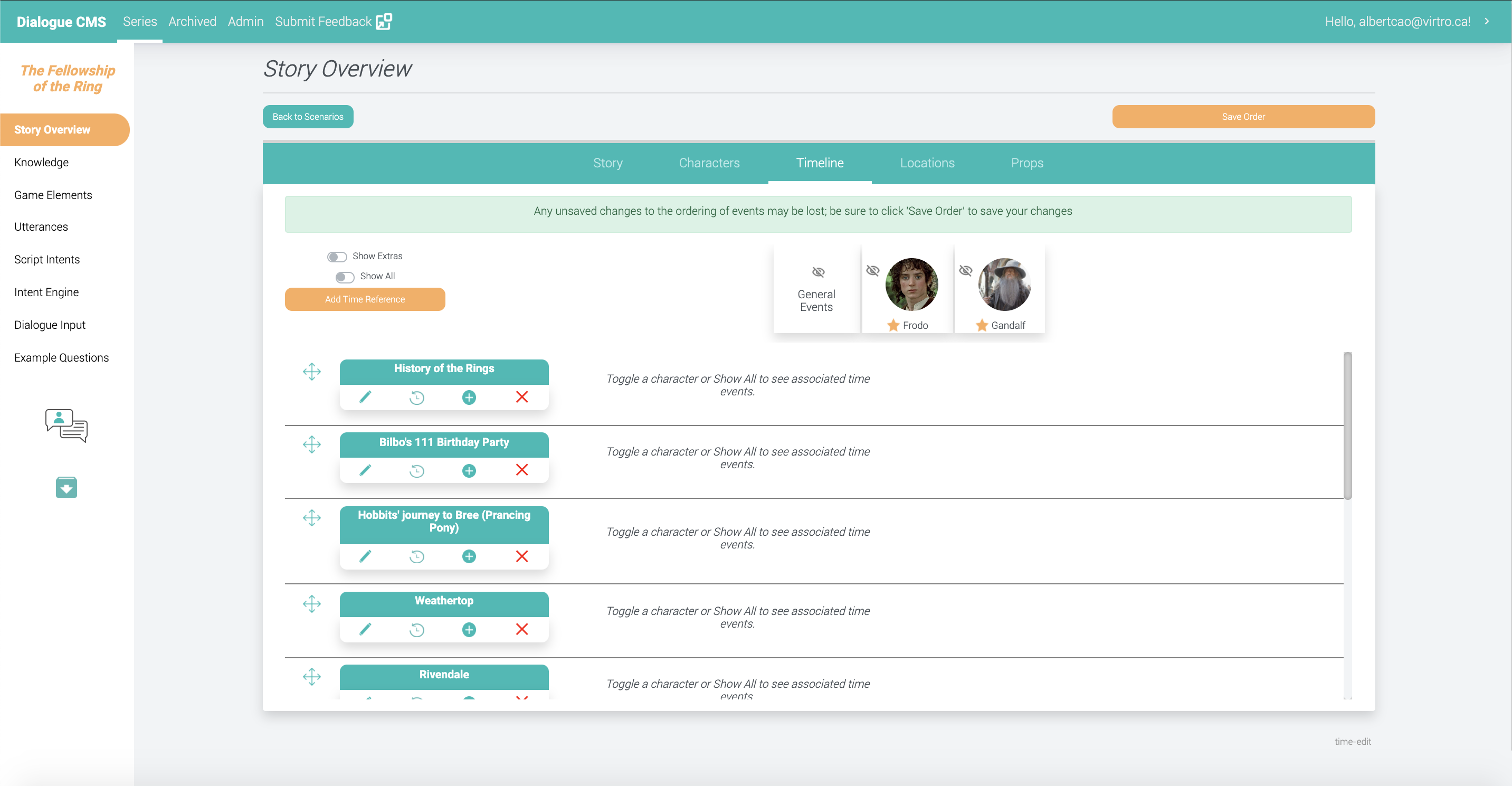
Task: Switch to the Characters tab
Action: (x=709, y=163)
